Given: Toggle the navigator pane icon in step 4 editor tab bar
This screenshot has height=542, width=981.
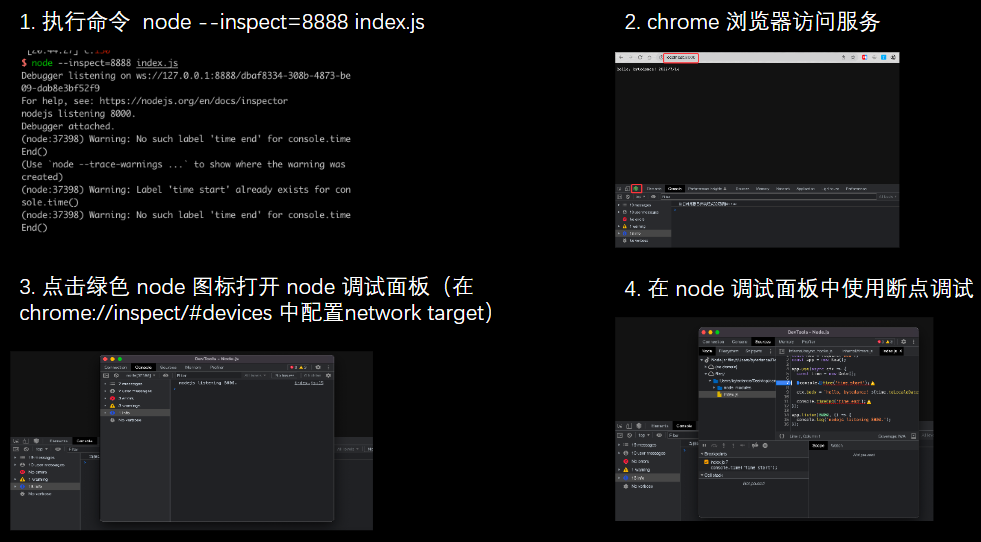Looking at the screenshot, I should click(x=781, y=351).
